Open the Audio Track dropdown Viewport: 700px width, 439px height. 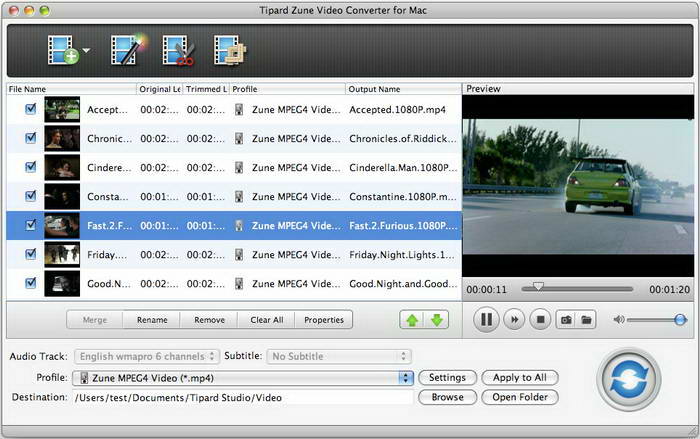pyautogui.click(x=147, y=356)
